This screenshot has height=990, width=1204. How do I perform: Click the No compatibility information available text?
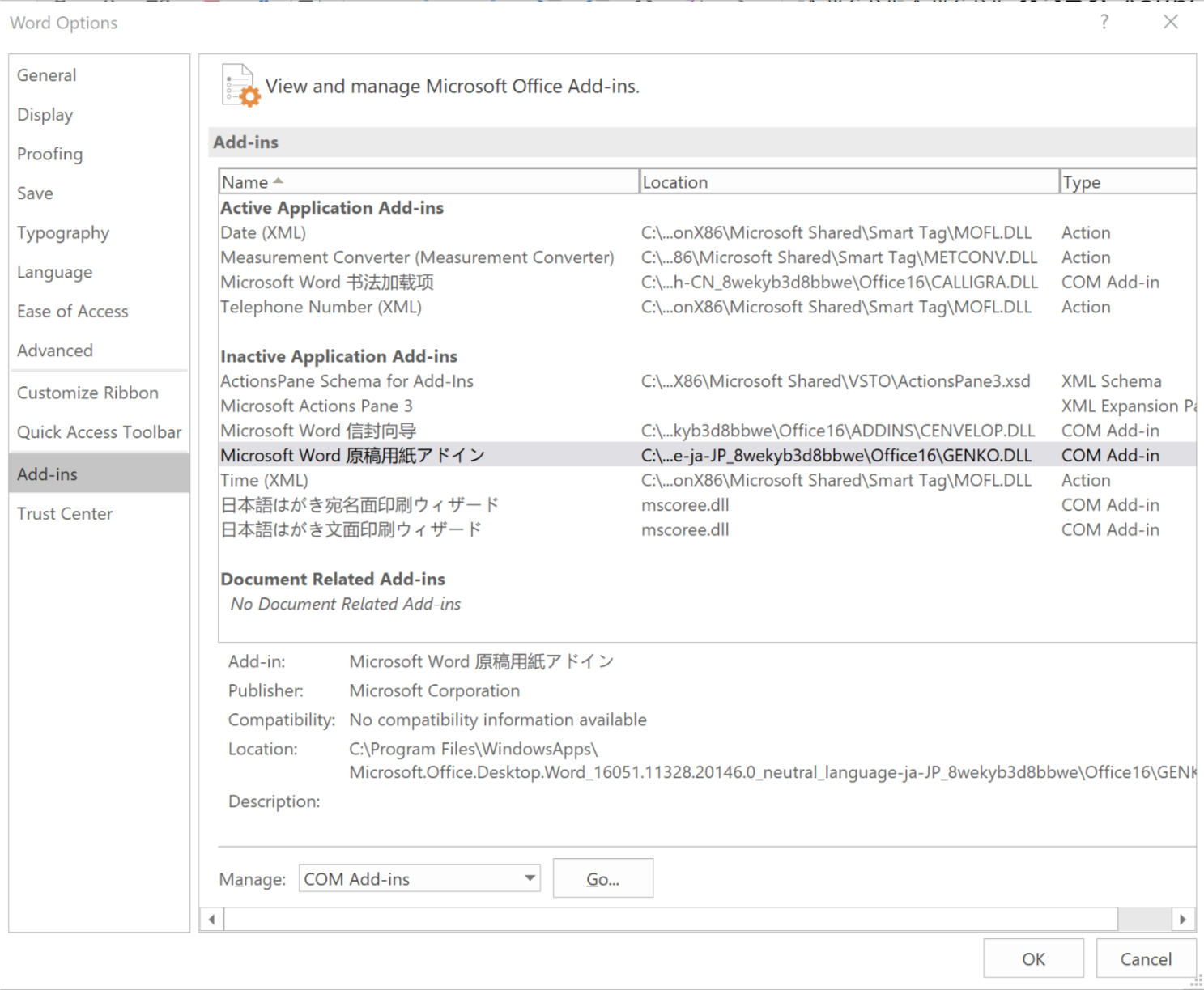(x=498, y=720)
